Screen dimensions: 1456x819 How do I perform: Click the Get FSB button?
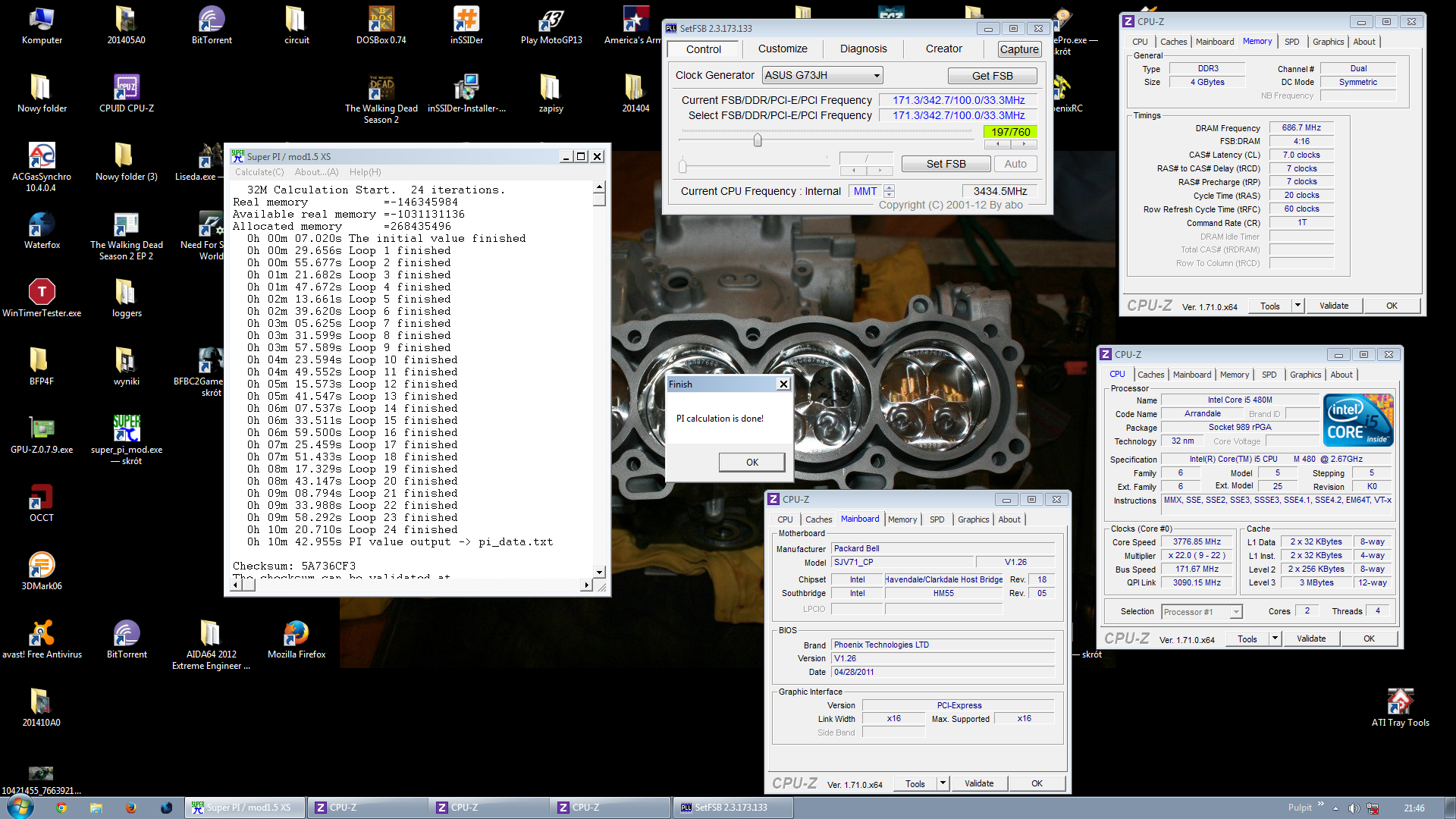coord(992,76)
